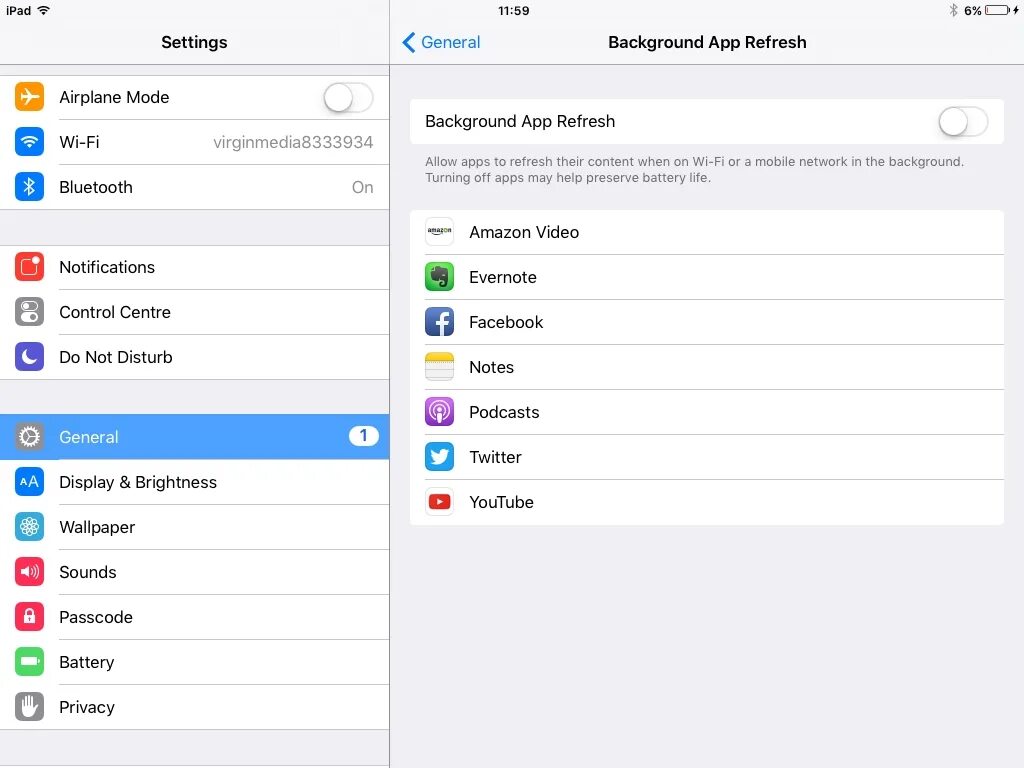1024x768 pixels.
Task: Tap the Background App Refresh page title
Action: pyautogui.click(x=707, y=42)
